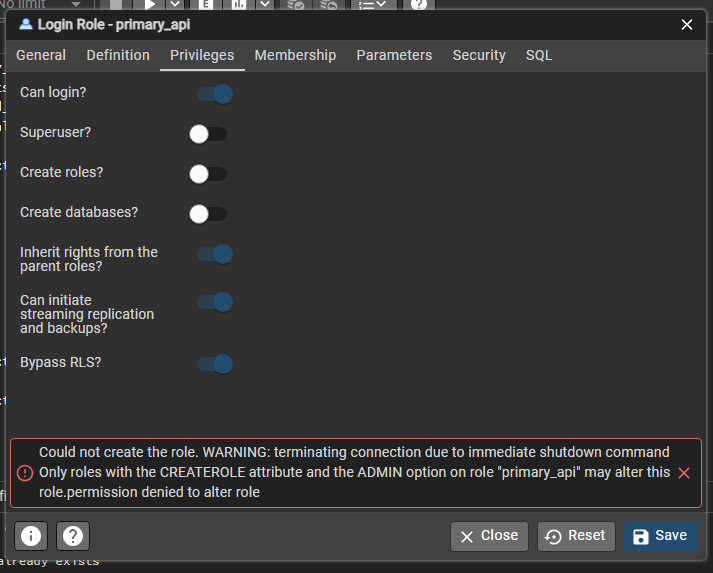This screenshot has width=713, height=573.
Task: Switch to the Definition tab
Action: click(x=118, y=55)
